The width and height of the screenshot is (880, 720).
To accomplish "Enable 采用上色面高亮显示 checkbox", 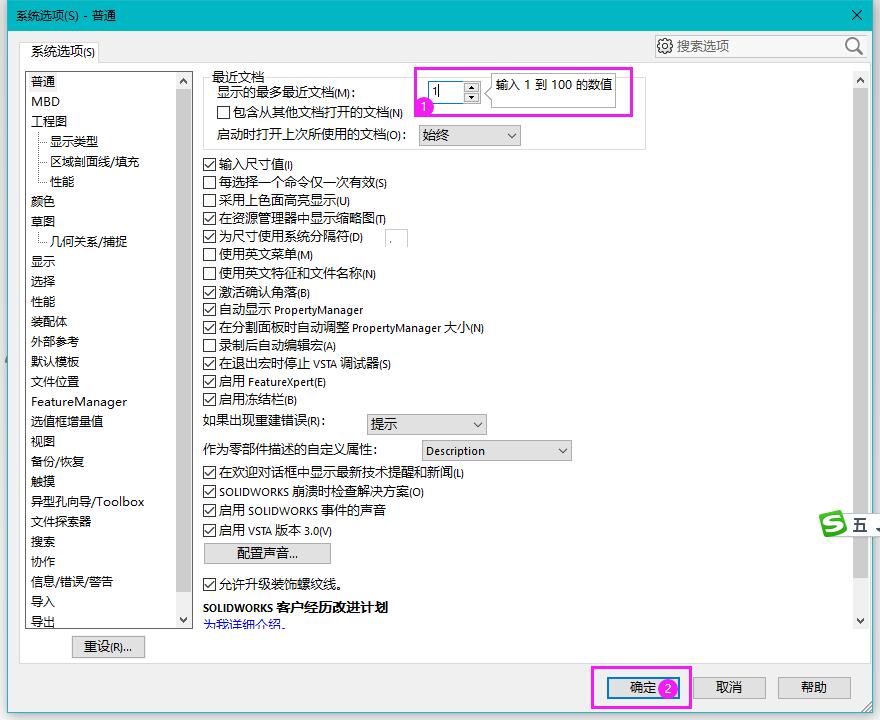I will [209, 200].
